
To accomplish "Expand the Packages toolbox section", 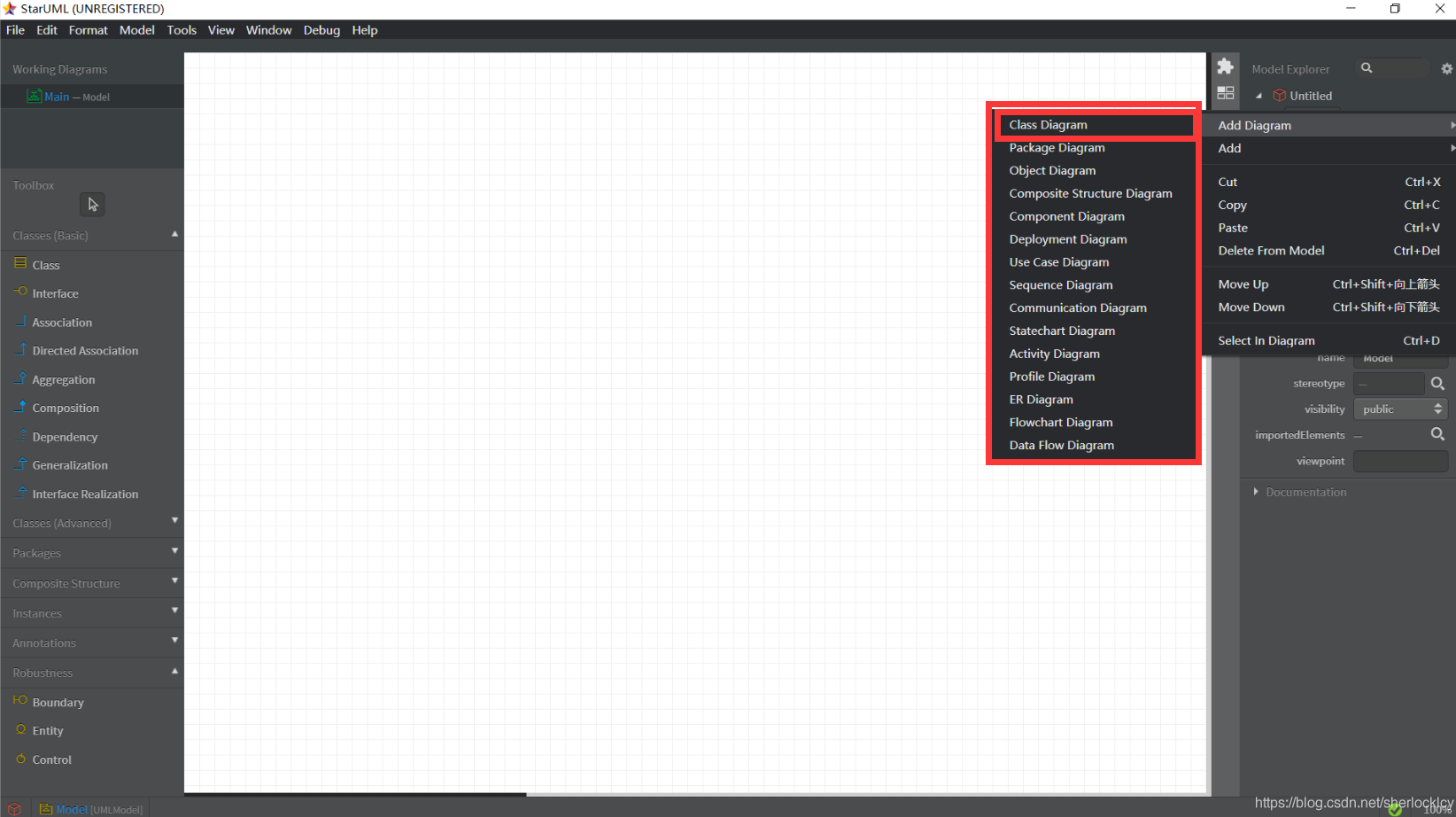I will (x=174, y=551).
